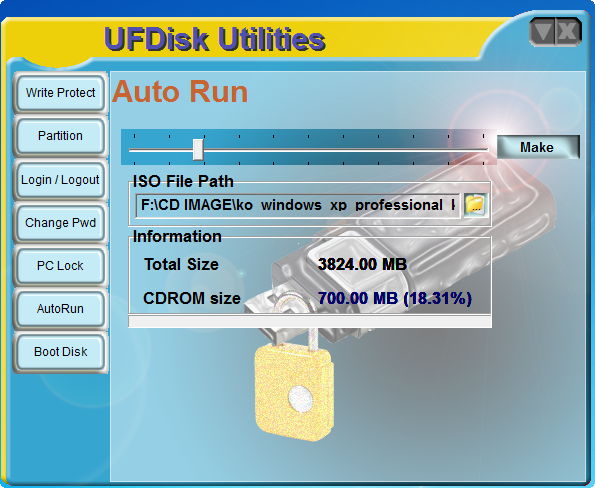Go to the Change Pwd section

[x=60, y=223]
